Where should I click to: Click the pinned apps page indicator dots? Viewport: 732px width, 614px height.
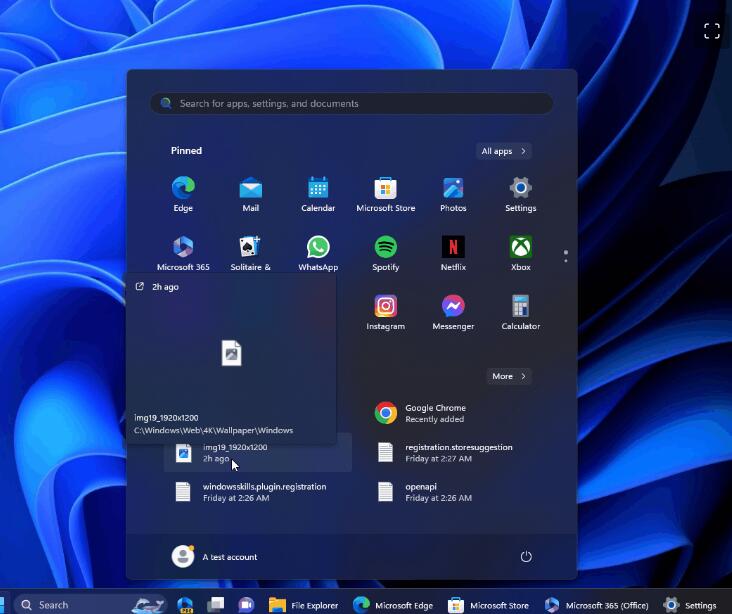566,255
